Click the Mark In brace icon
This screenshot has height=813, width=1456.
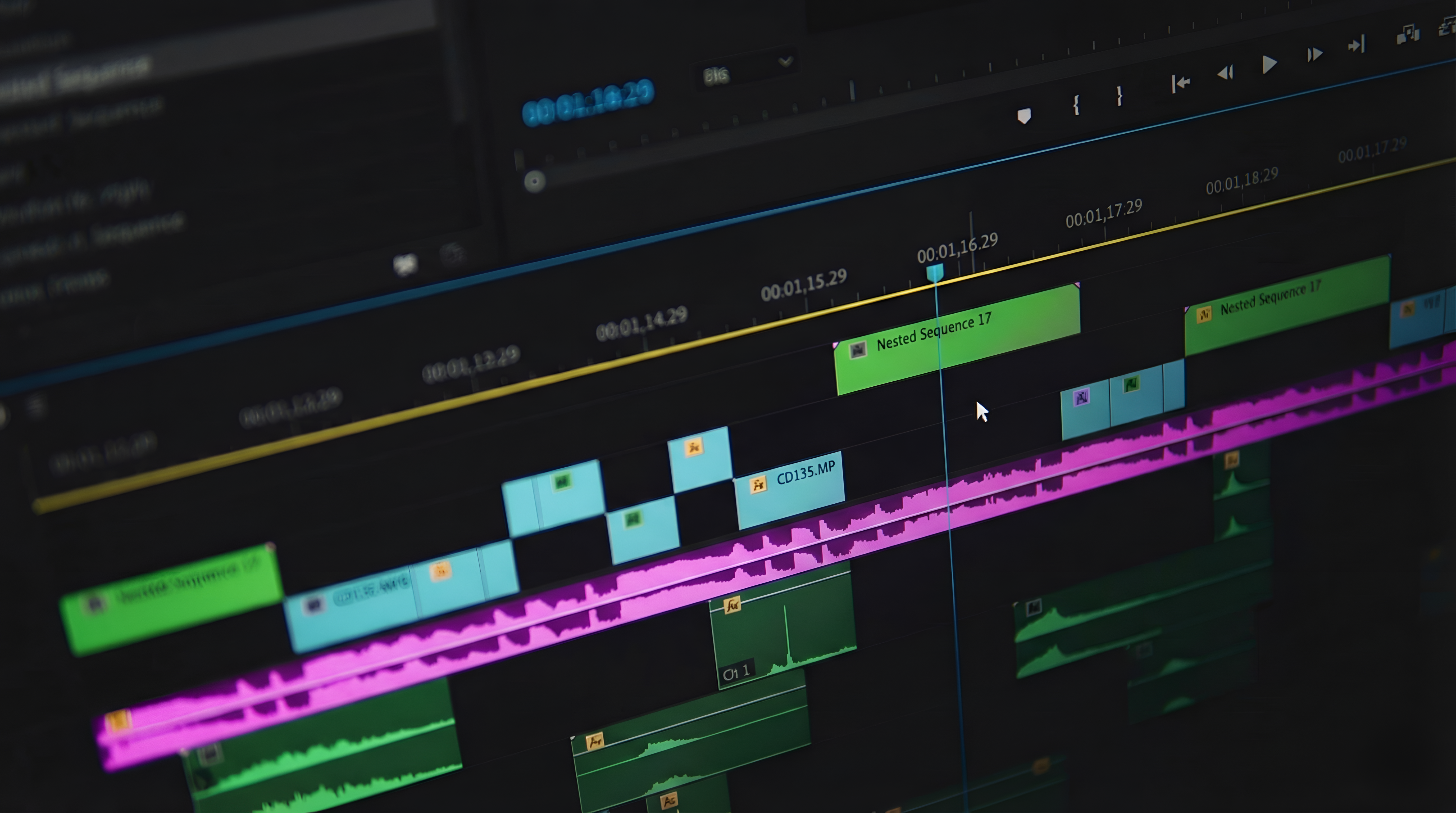coord(1076,105)
